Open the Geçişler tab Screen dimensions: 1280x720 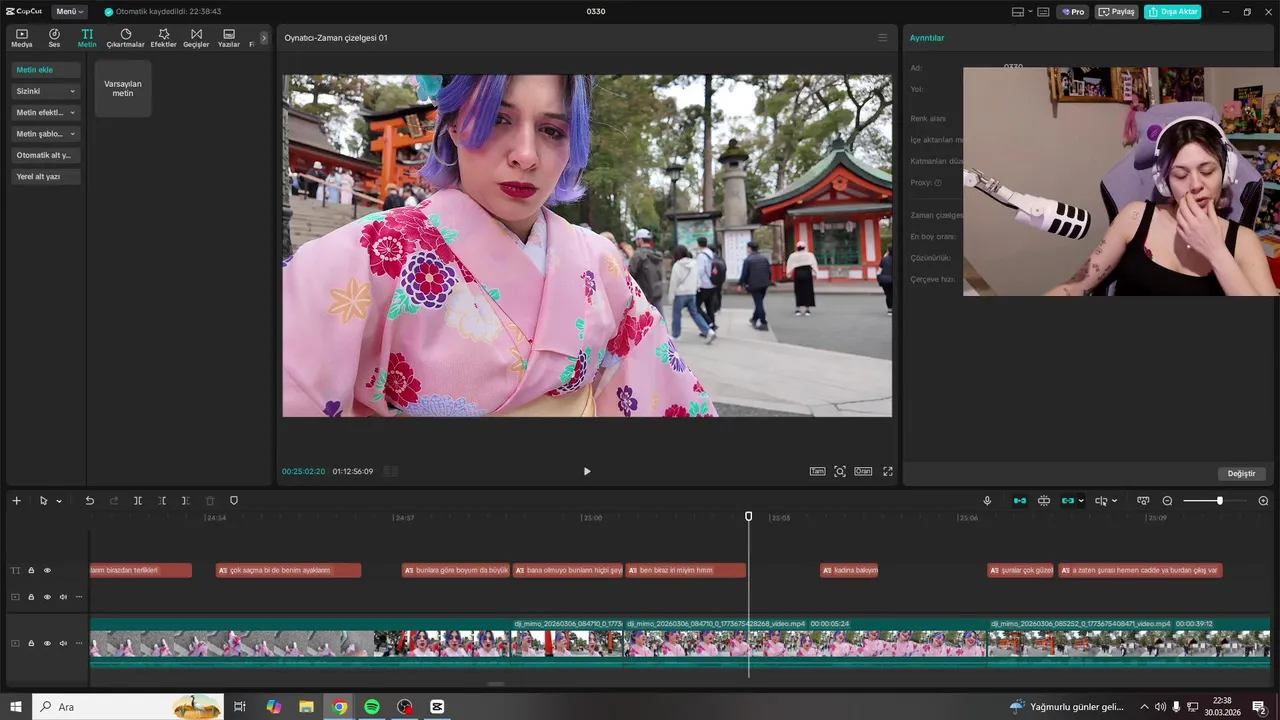pyautogui.click(x=196, y=38)
